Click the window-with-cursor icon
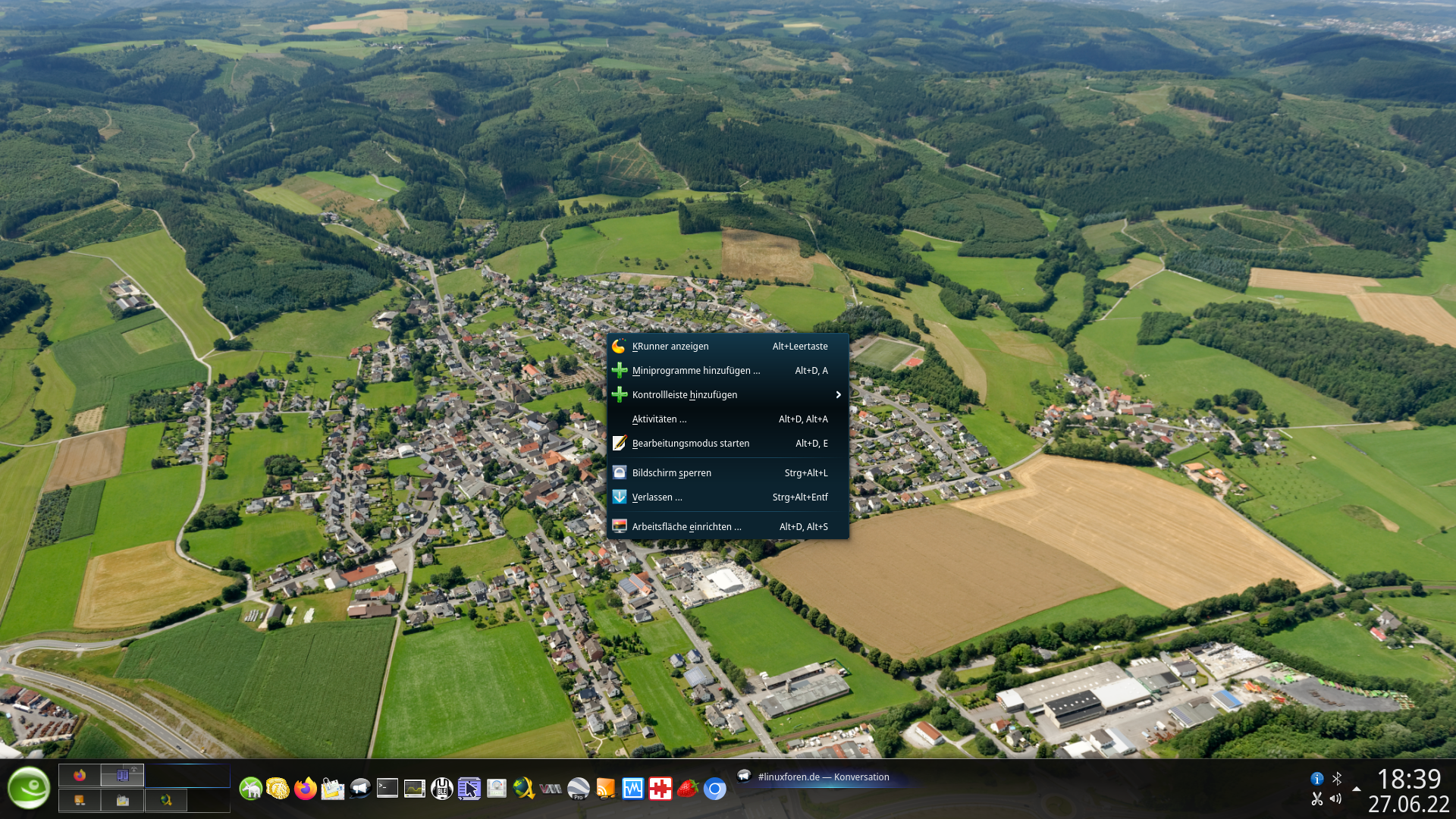Viewport: 1456px width, 819px height. point(469,789)
